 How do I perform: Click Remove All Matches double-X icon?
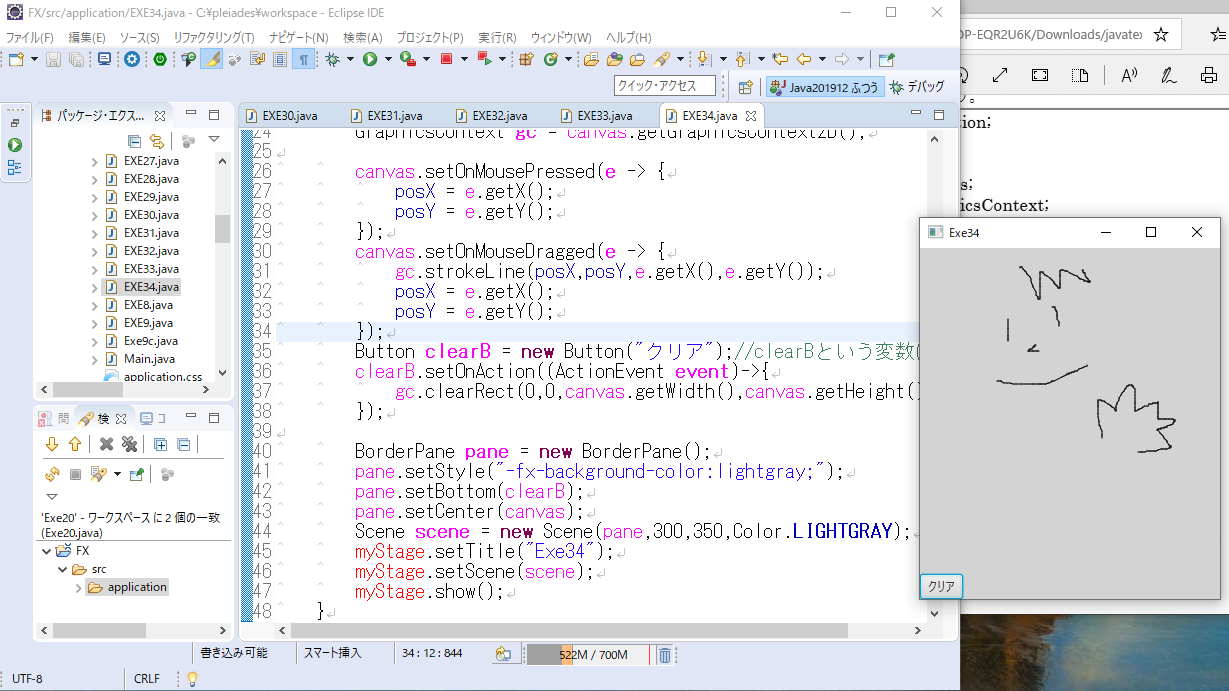pyautogui.click(x=129, y=445)
